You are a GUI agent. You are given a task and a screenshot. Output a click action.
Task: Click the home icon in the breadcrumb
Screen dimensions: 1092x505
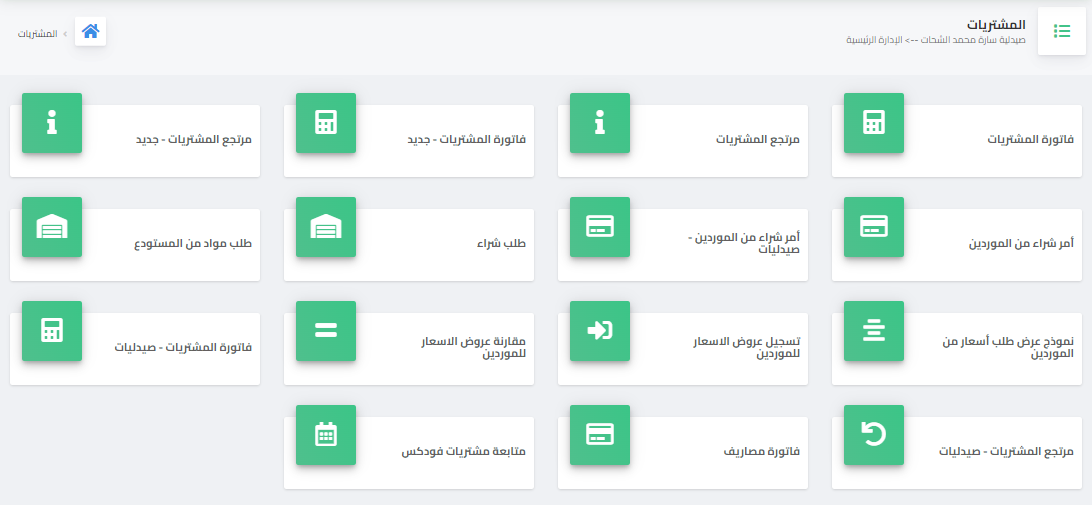[x=90, y=32]
